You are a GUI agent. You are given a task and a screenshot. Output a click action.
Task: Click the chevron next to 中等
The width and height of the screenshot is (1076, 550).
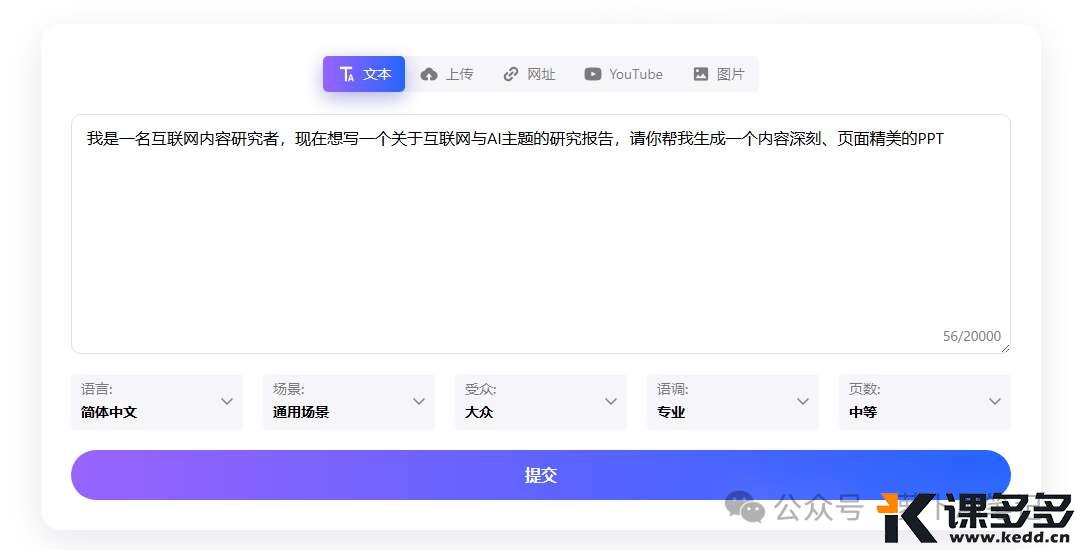tap(995, 402)
